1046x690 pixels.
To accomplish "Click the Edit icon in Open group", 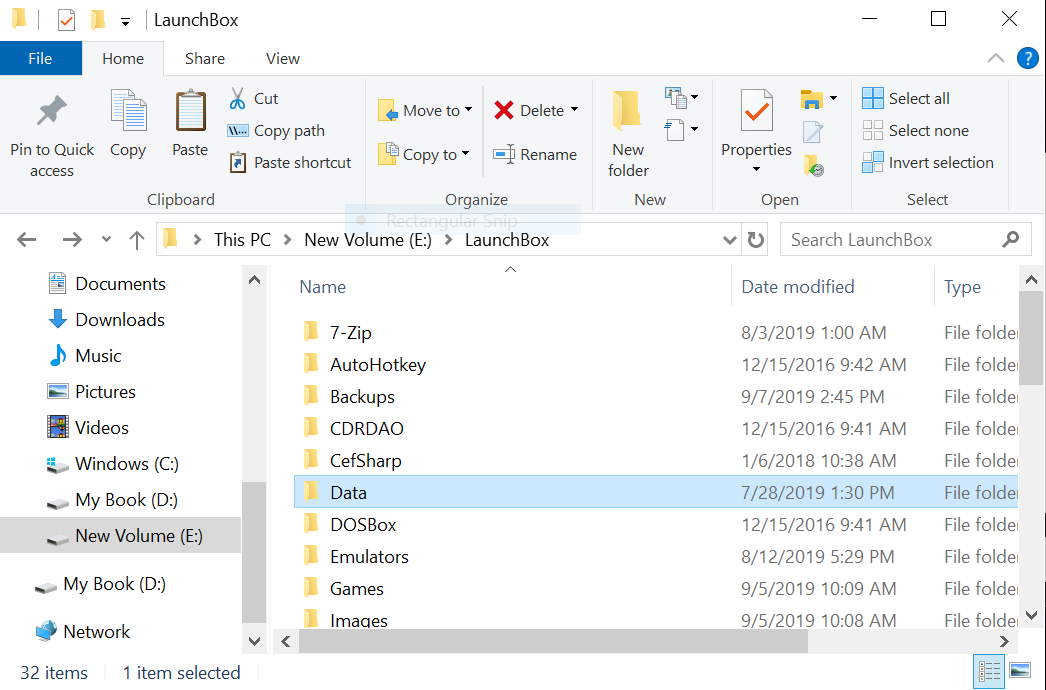I will pyautogui.click(x=813, y=131).
